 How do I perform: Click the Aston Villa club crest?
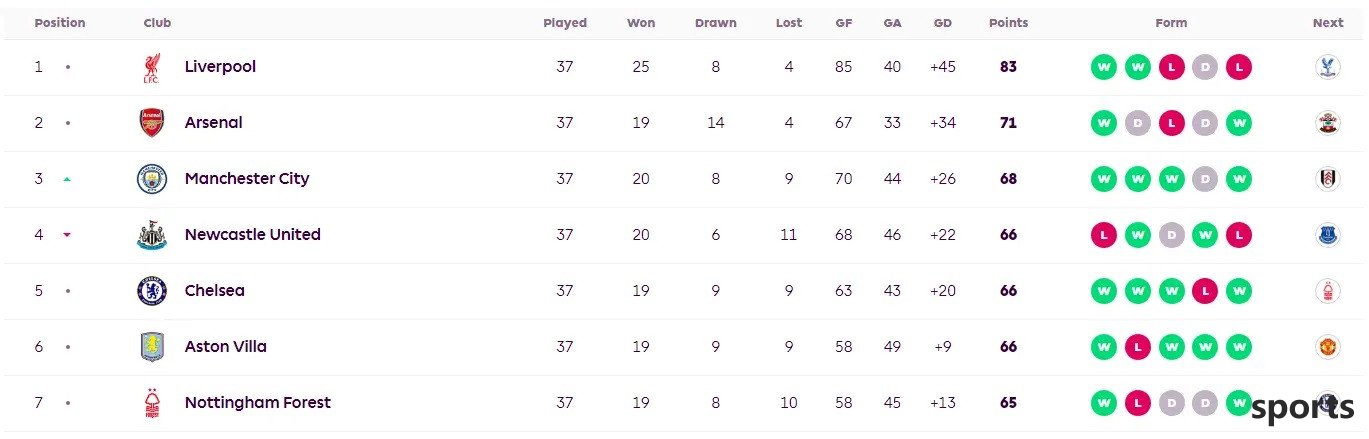click(x=152, y=347)
